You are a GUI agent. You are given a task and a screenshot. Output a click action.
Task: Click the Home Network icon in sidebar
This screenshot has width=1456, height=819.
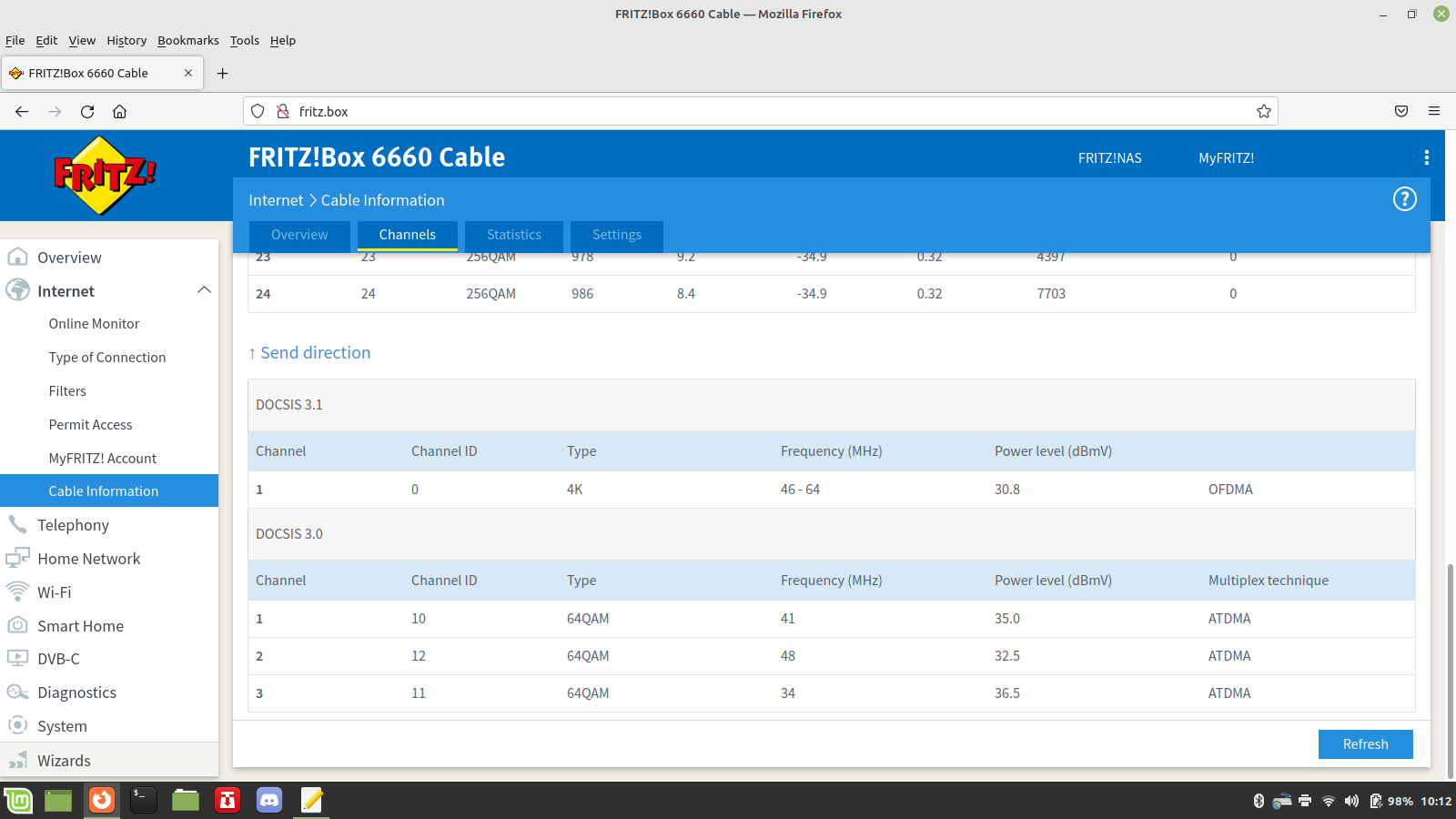point(17,558)
